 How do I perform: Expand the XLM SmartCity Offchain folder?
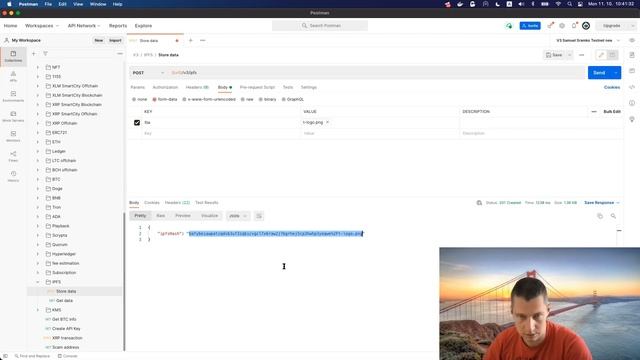38,86
